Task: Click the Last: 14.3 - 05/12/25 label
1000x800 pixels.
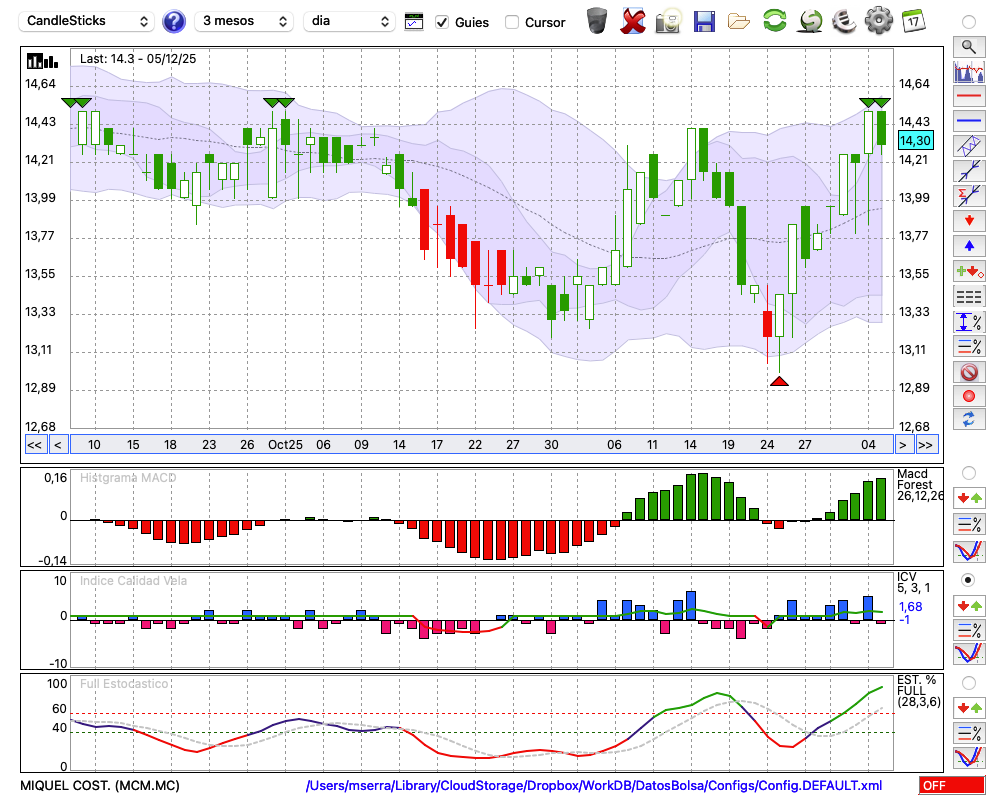Action: click(138, 59)
